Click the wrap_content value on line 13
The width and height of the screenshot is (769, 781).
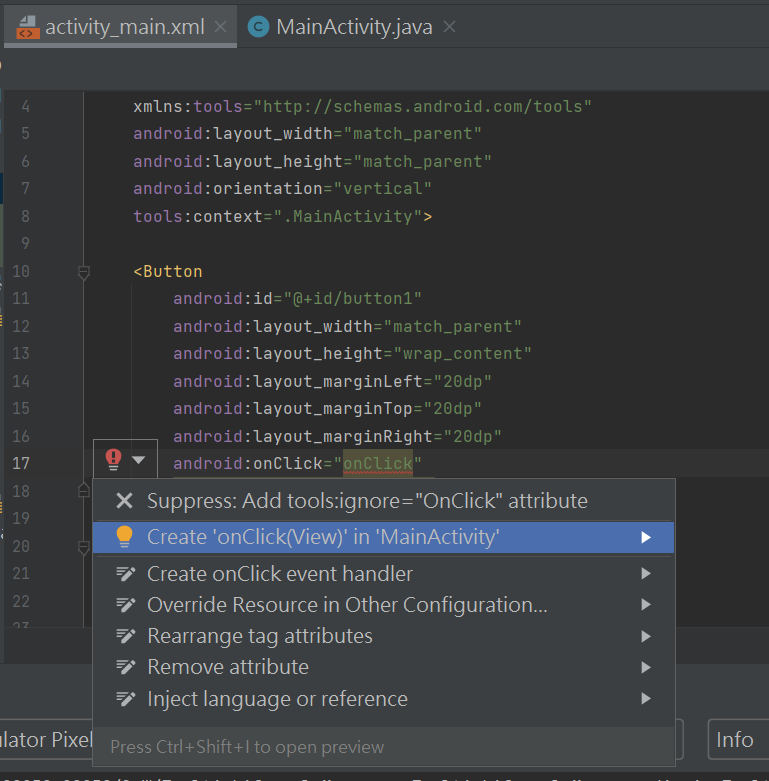pyautogui.click(x=463, y=354)
